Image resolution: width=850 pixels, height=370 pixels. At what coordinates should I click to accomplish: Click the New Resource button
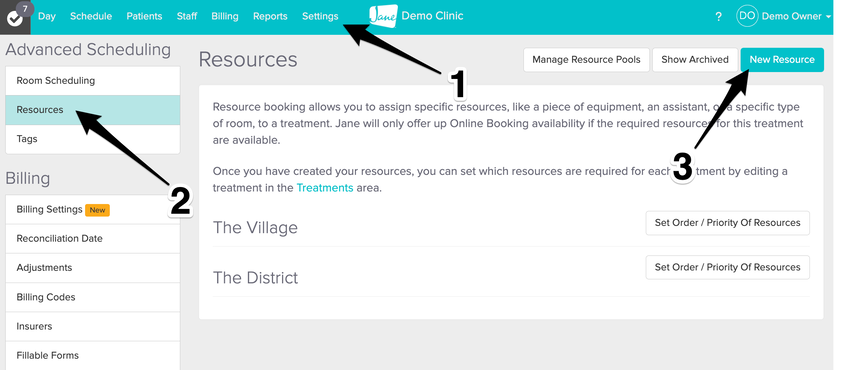782,60
